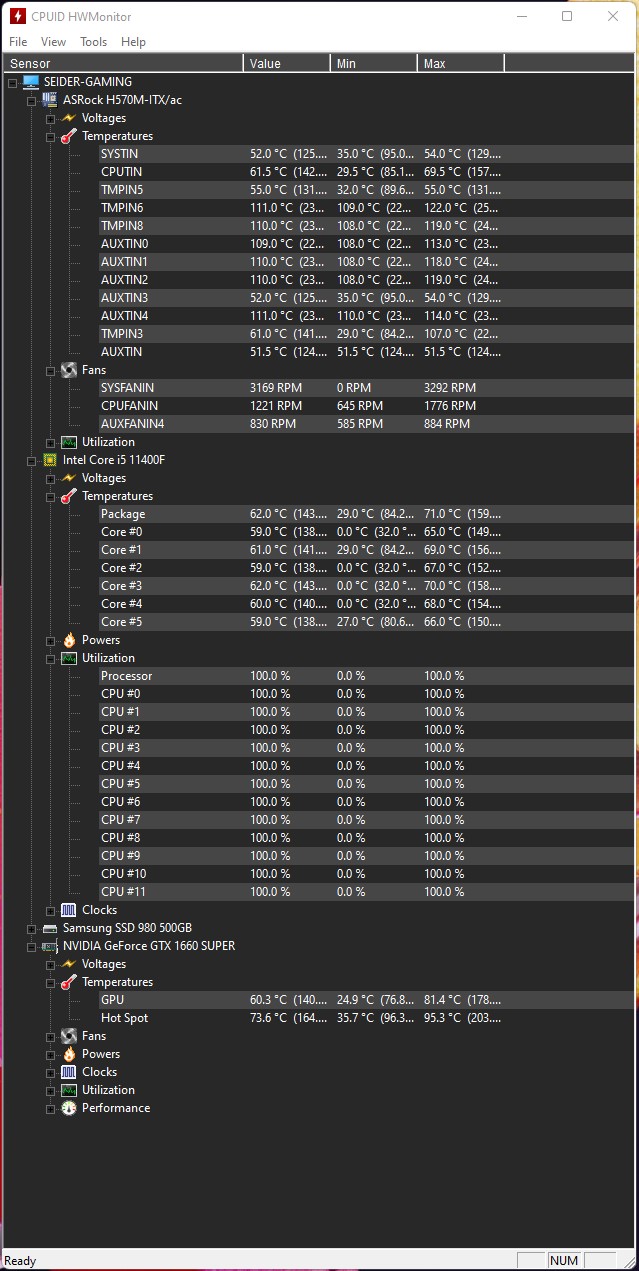Screen dimensions: 639x1271
Task: Click the motherboard icon next to ASRock H570M-ITX/ac
Action: tap(48, 100)
